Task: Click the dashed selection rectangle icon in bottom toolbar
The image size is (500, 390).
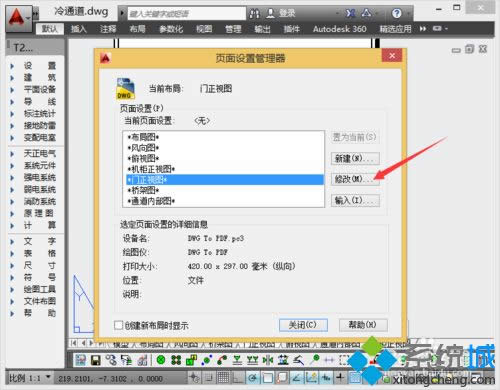Action: tap(344, 360)
